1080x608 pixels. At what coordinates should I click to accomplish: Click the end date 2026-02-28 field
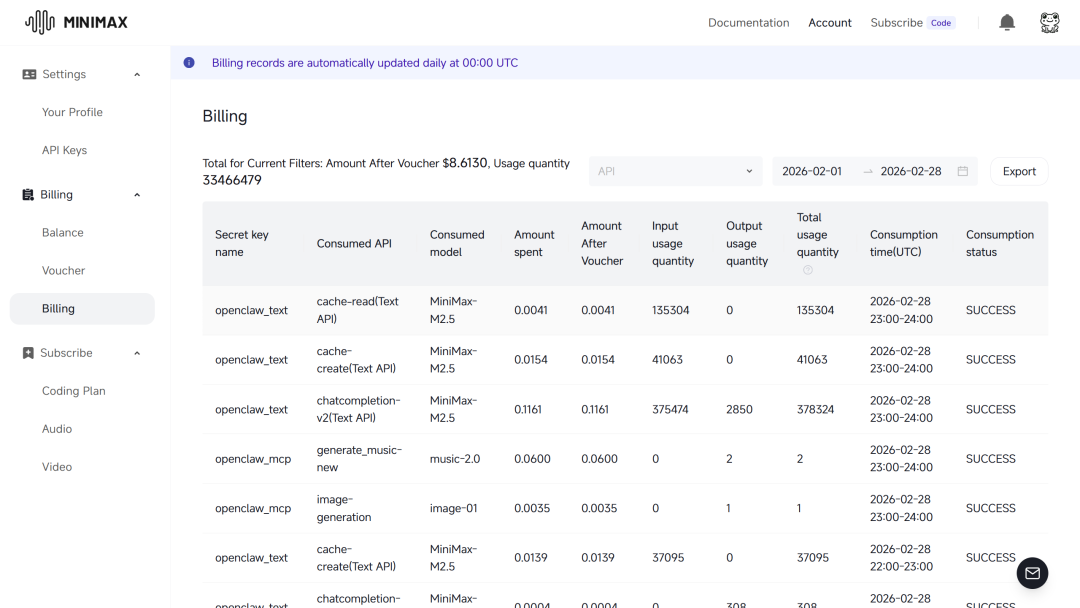click(x=910, y=171)
